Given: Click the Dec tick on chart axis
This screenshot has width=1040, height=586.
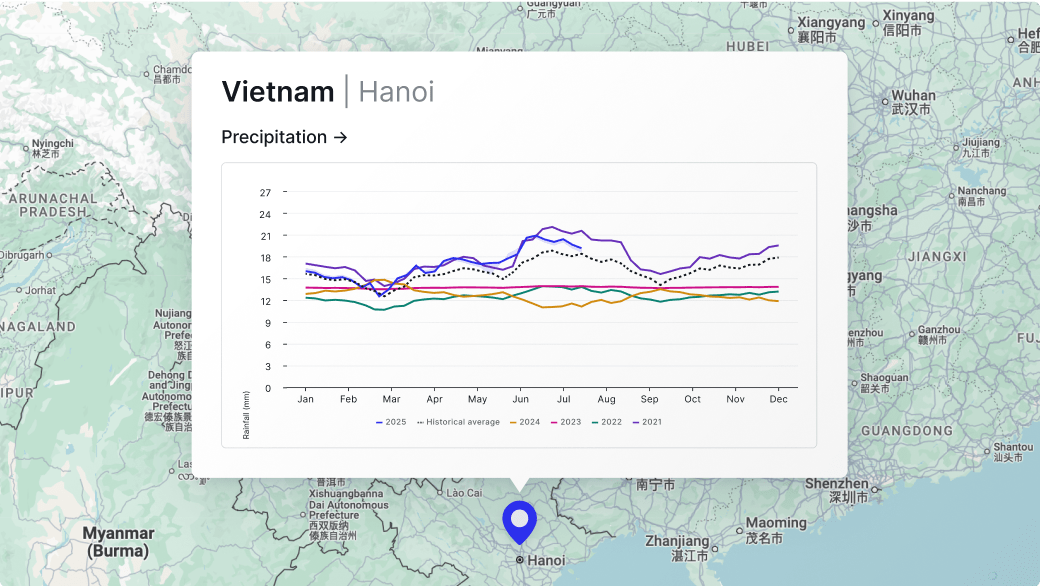Looking at the screenshot, I should [x=778, y=399].
